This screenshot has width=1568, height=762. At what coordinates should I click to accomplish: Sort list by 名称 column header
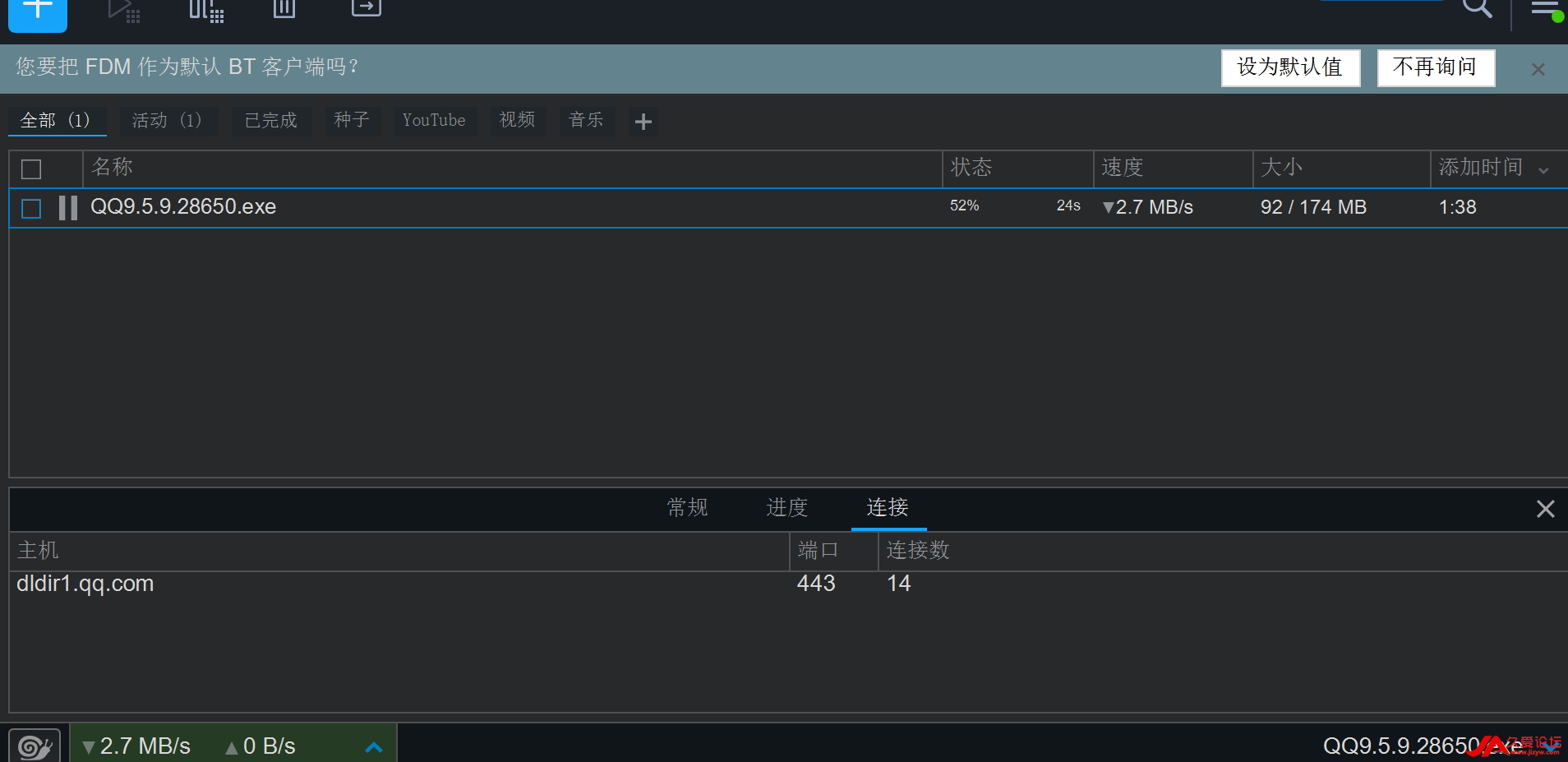512,169
